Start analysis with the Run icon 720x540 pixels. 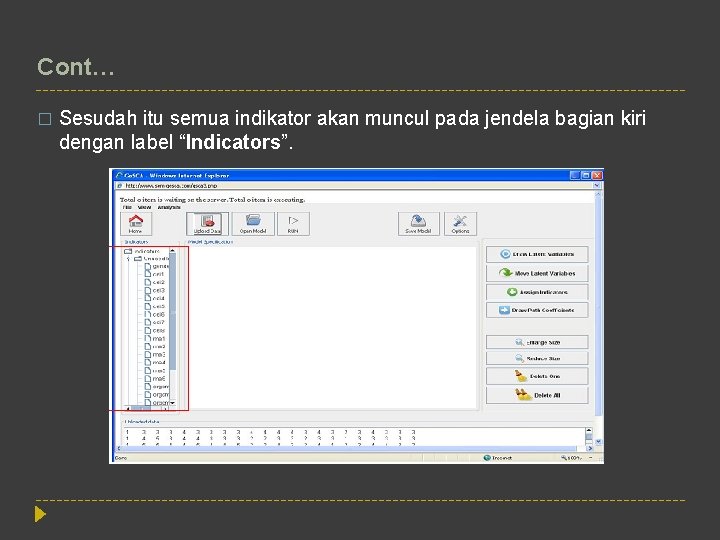pos(293,224)
